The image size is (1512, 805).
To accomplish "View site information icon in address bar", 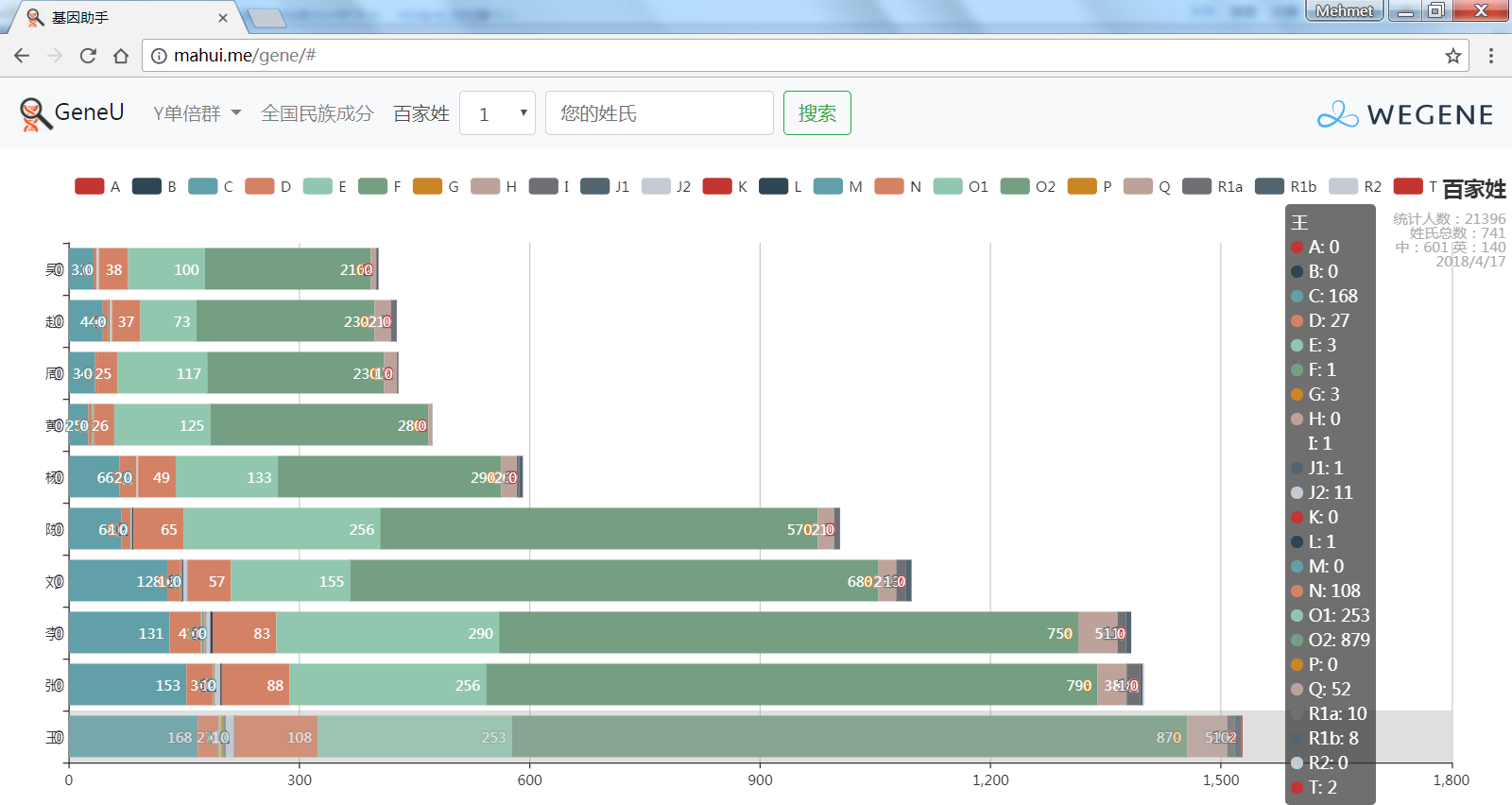I will [x=159, y=56].
